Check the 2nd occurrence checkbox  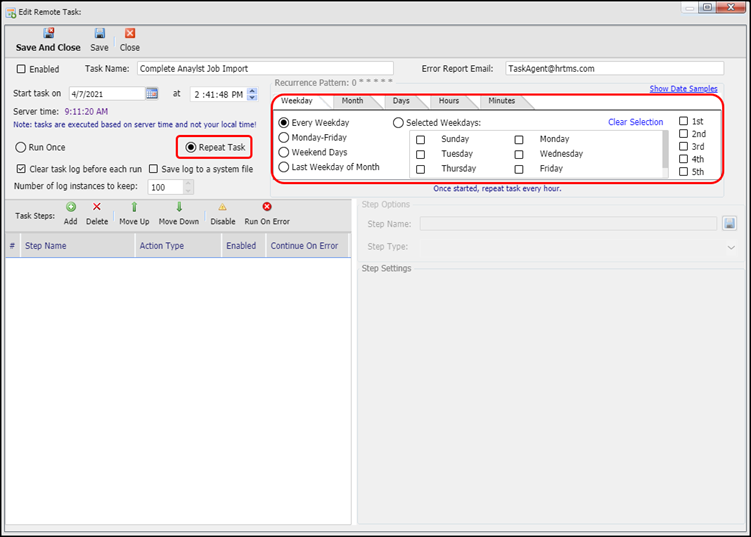click(x=683, y=134)
